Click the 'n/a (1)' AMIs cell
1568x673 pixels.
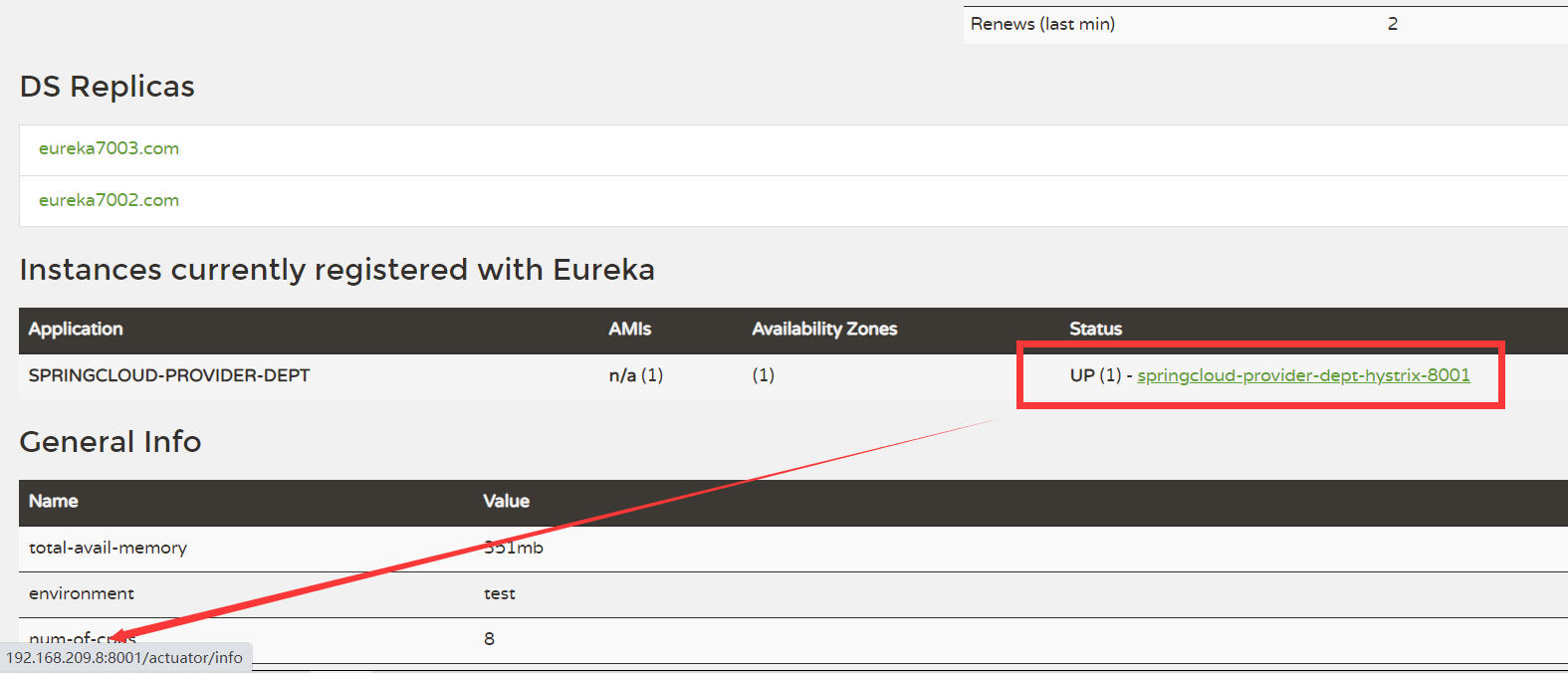tap(635, 375)
